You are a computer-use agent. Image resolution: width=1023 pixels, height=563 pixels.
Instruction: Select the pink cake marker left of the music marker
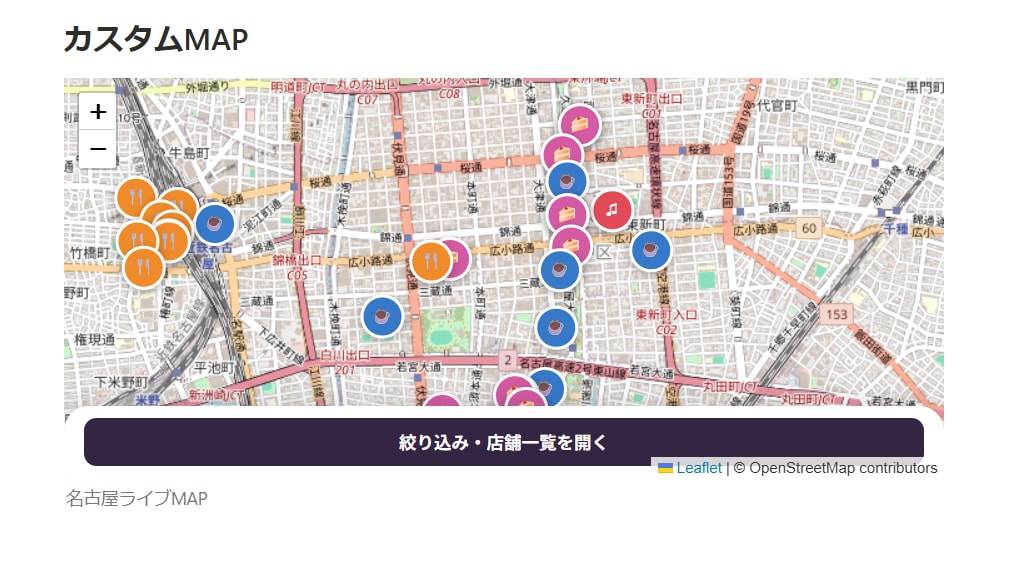[x=566, y=213]
